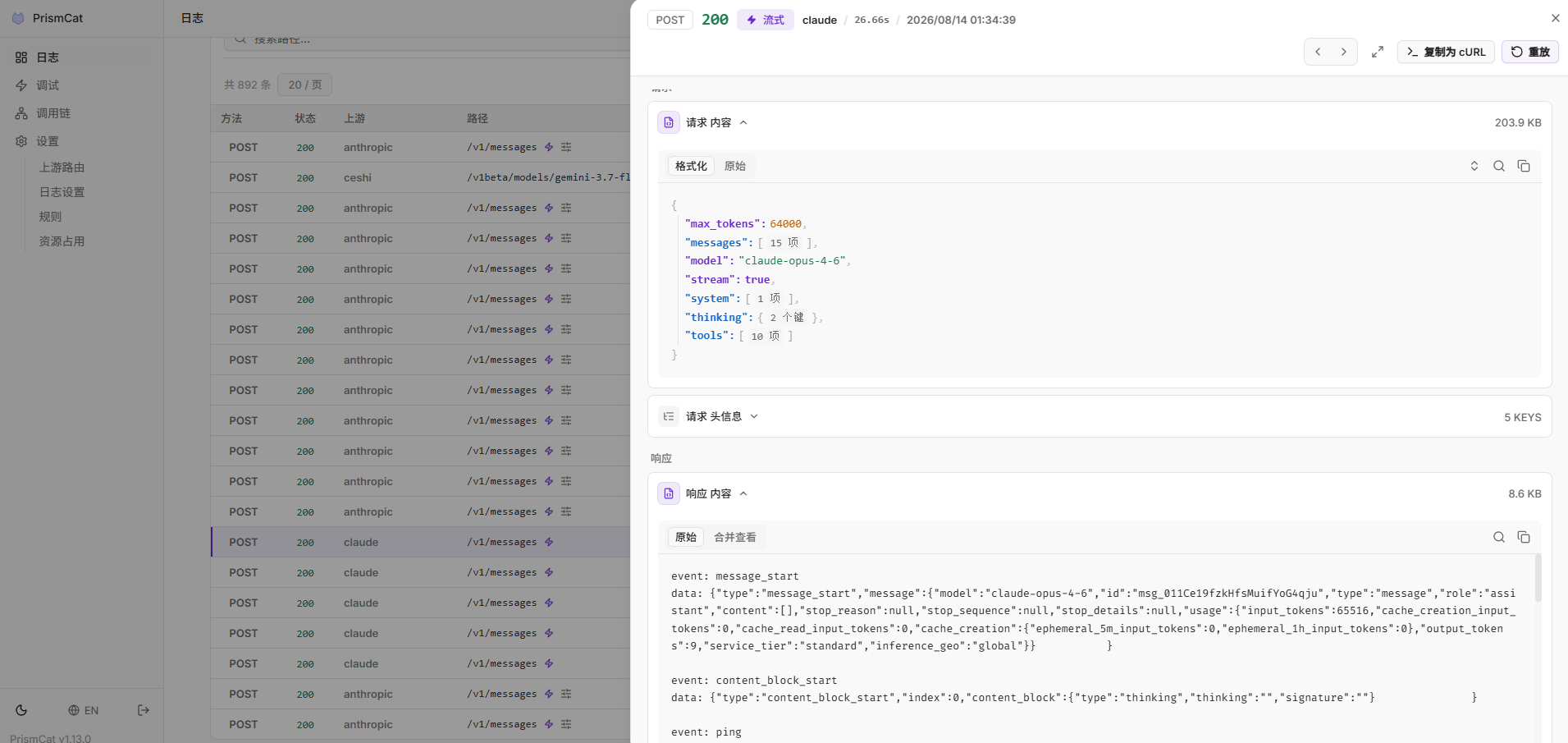Go to 规则 settings page
Screen dimensions: 1568x743
click(50, 217)
